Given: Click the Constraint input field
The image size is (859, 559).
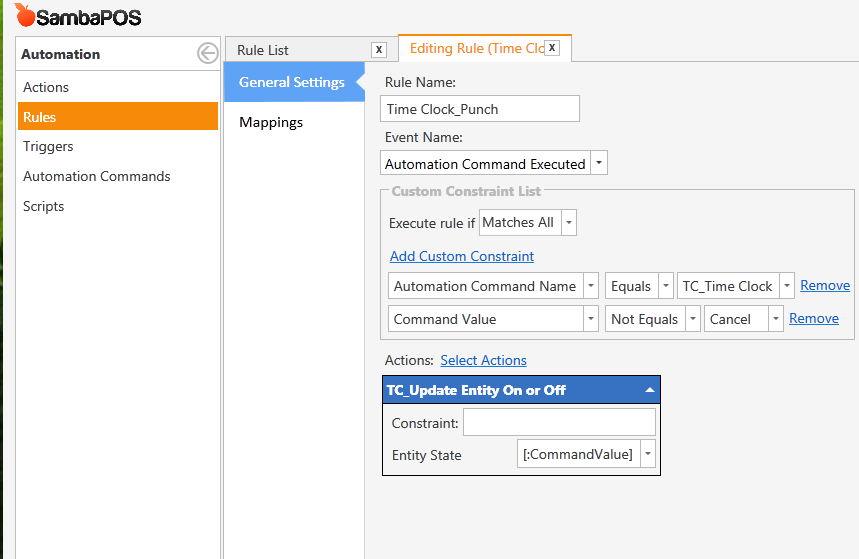Looking at the screenshot, I should (559, 422).
